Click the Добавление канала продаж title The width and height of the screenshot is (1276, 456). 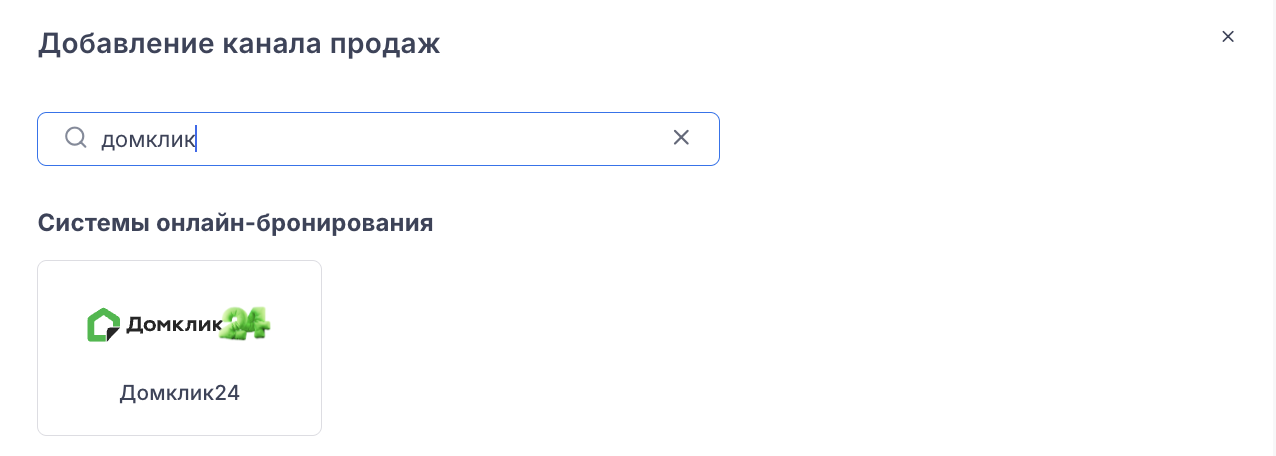[238, 44]
